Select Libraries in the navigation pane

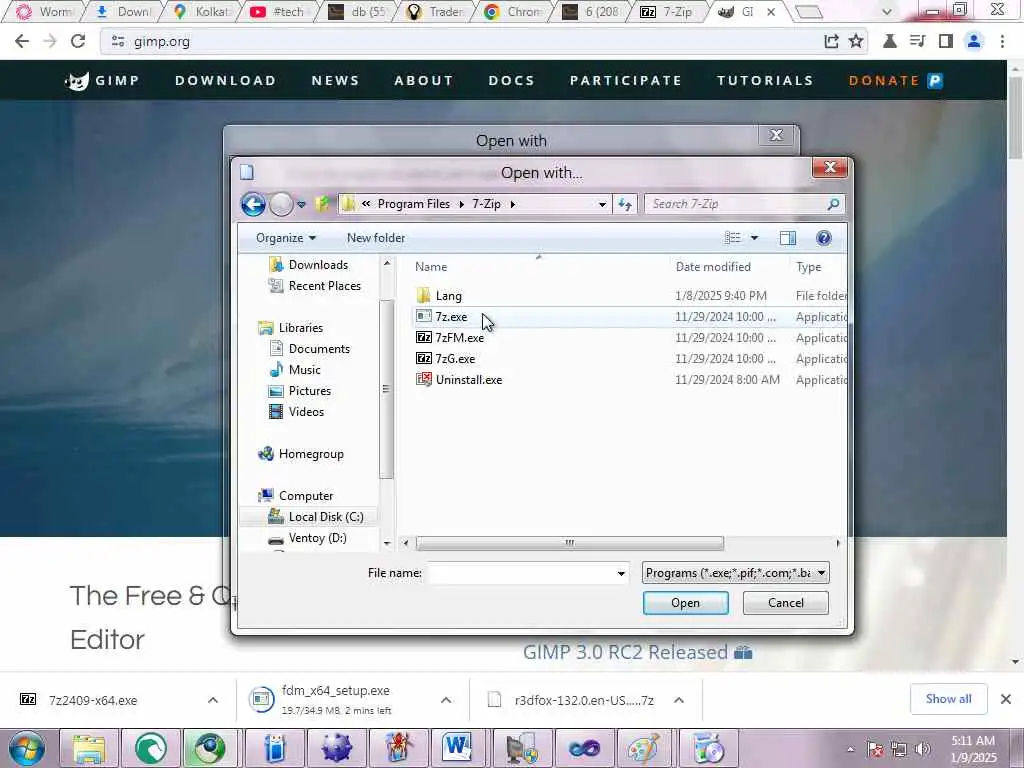tap(291, 328)
